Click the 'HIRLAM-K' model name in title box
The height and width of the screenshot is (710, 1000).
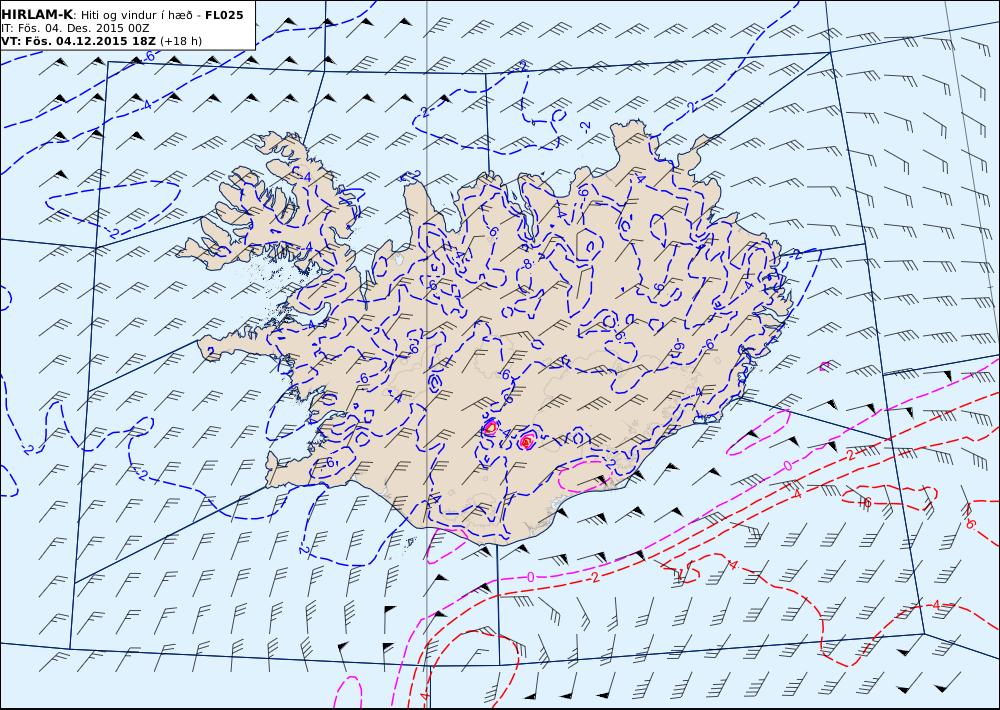(36, 15)
